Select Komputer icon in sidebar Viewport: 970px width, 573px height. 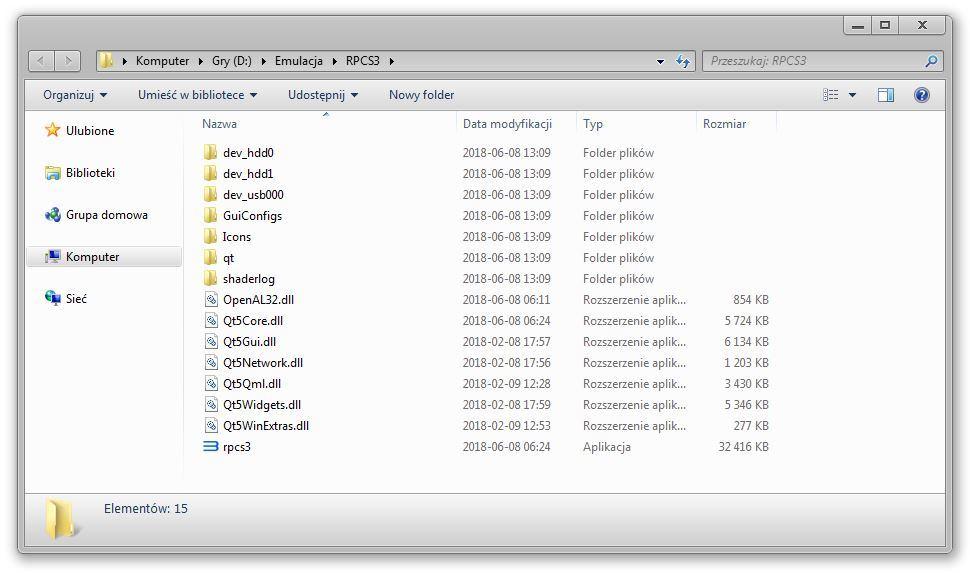click(53, 256)
